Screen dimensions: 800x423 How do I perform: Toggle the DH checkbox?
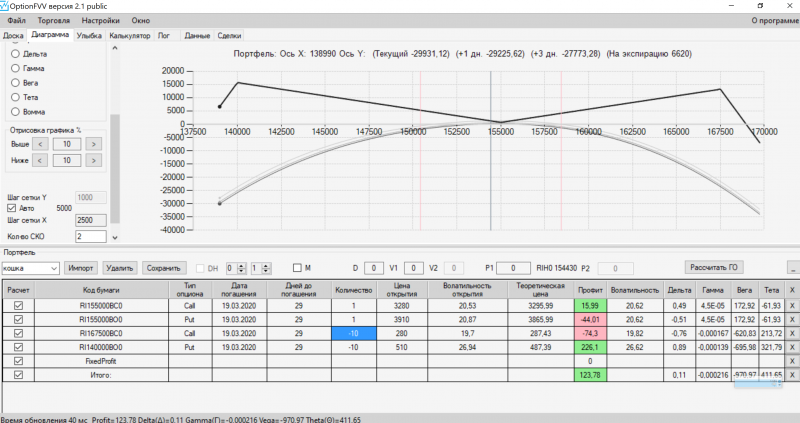pyautogui.click(x=200, y=268)
